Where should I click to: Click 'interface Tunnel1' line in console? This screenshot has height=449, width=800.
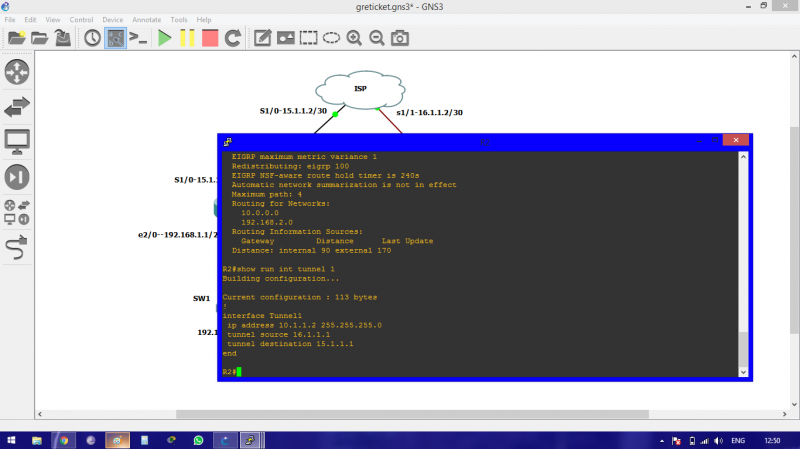coord(262,316)
